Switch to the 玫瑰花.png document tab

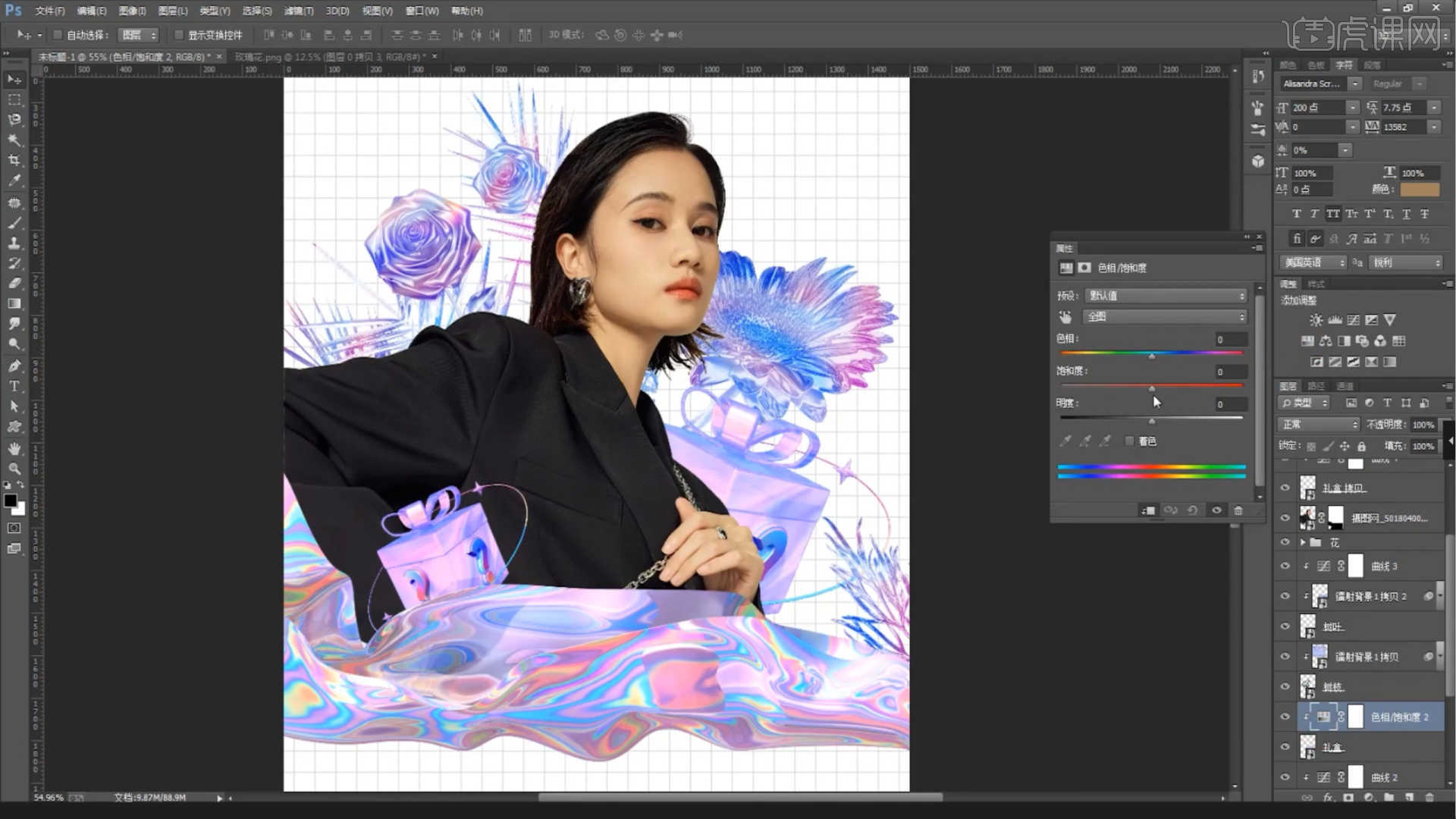click(x=330, y=57)
